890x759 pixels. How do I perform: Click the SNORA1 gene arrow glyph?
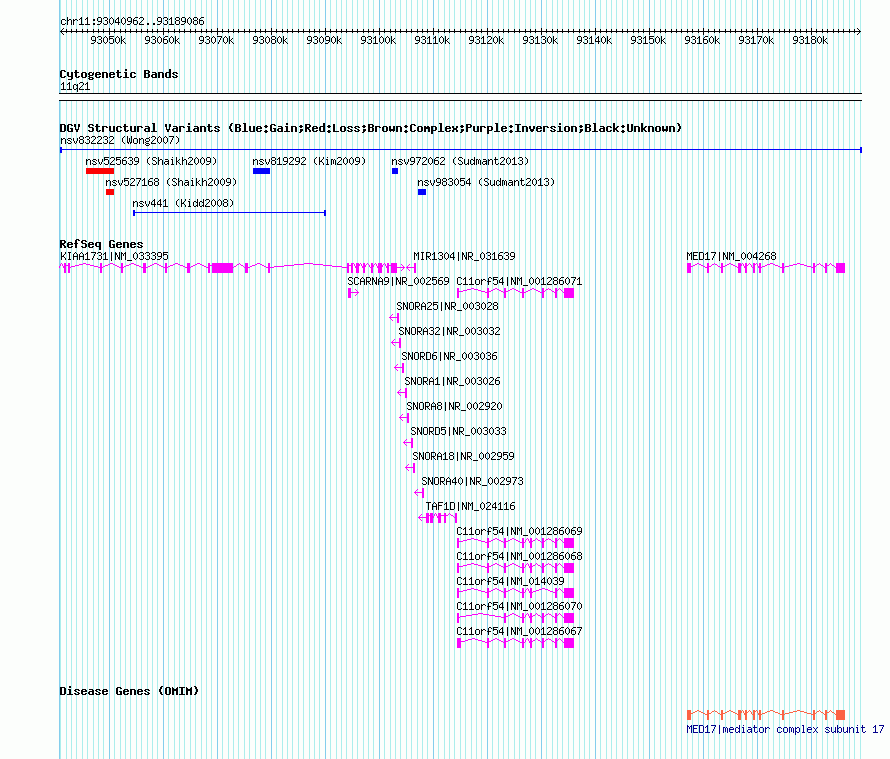tap(402, 393)
